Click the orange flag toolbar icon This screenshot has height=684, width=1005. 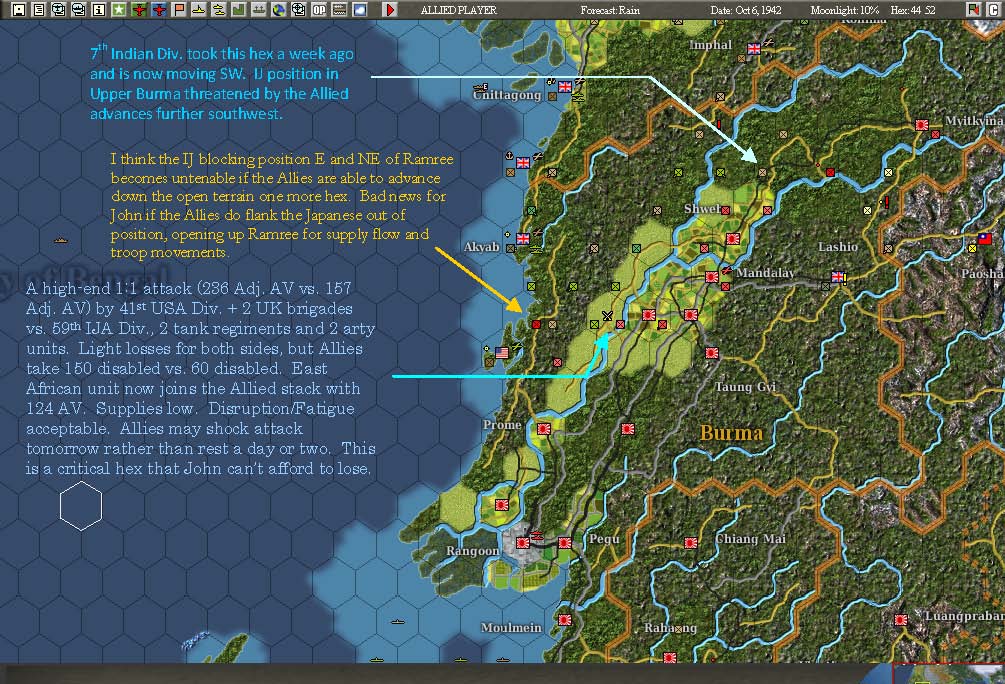[x=179, y=10]
